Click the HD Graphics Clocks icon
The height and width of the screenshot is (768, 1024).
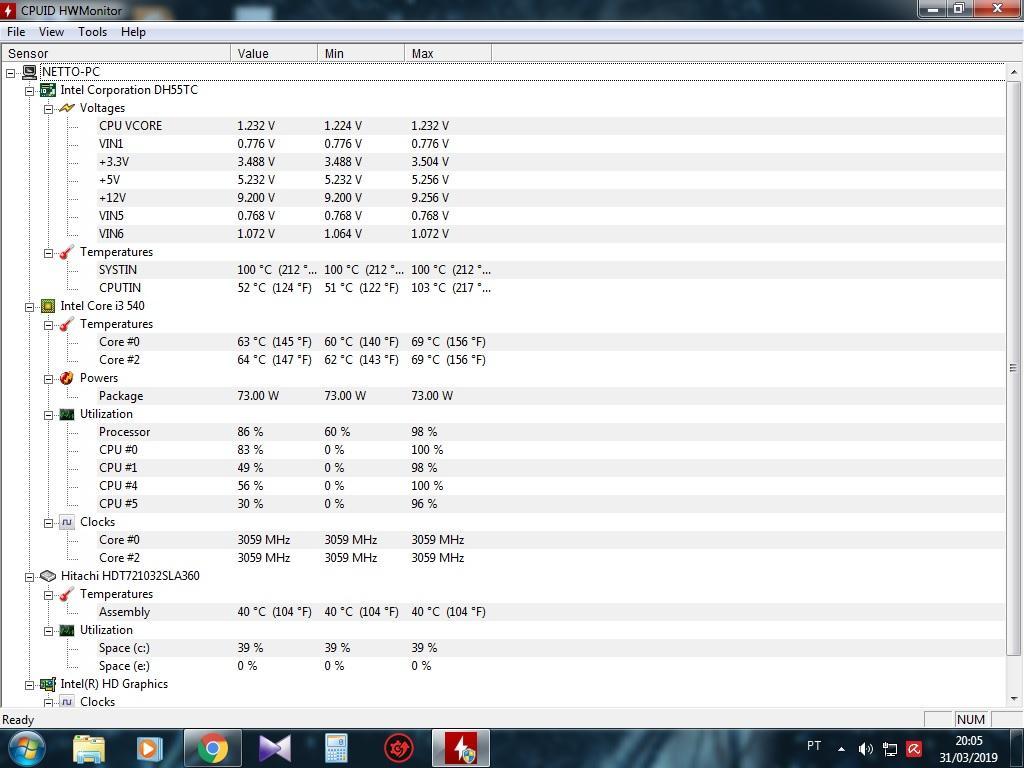(67, 701)
